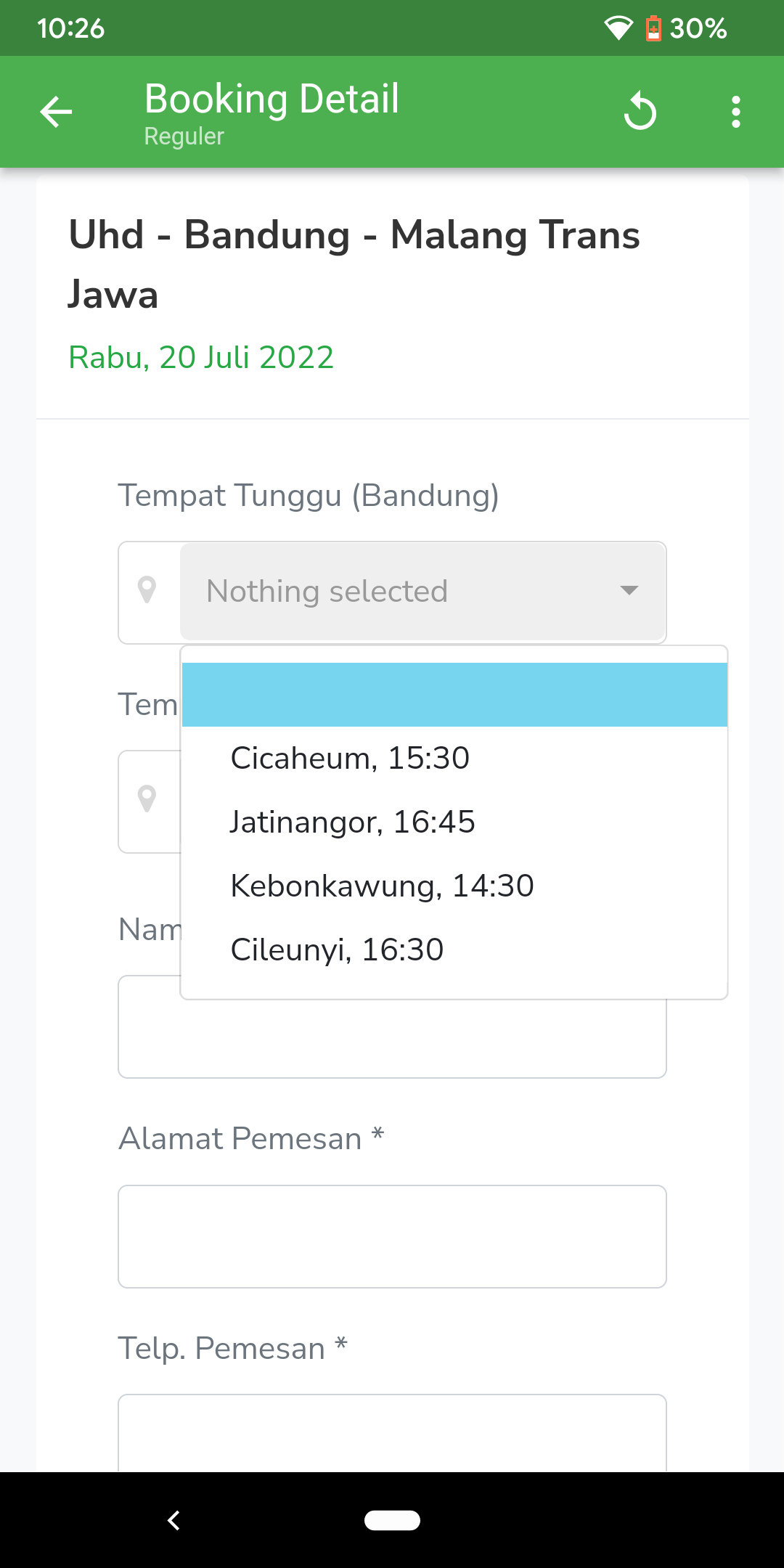Select the blank highlighted dropdown option
The width and height of the screenshot is (784, 1568).
point(454,695)
